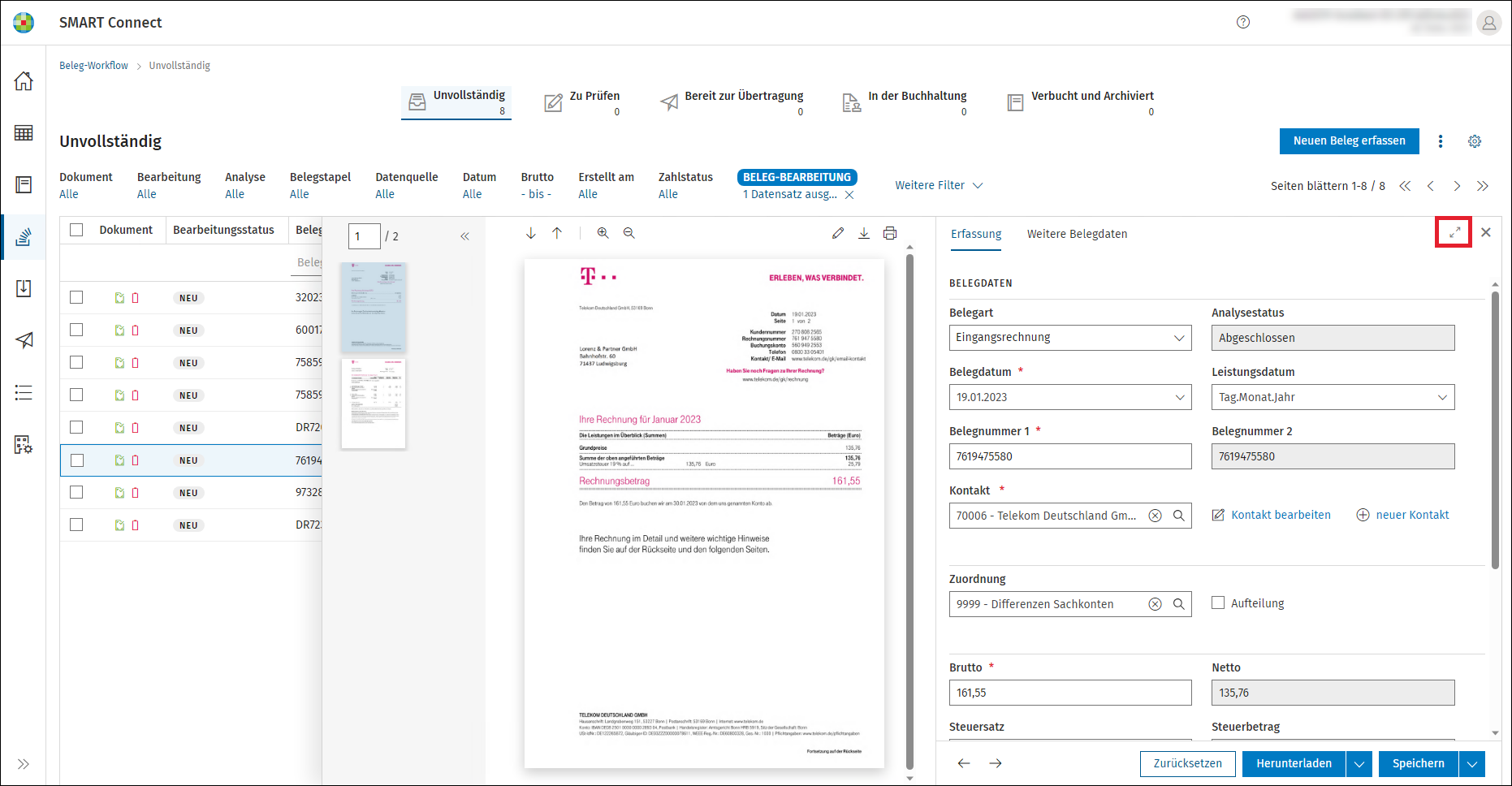Go to next results page

point(1457,186)
